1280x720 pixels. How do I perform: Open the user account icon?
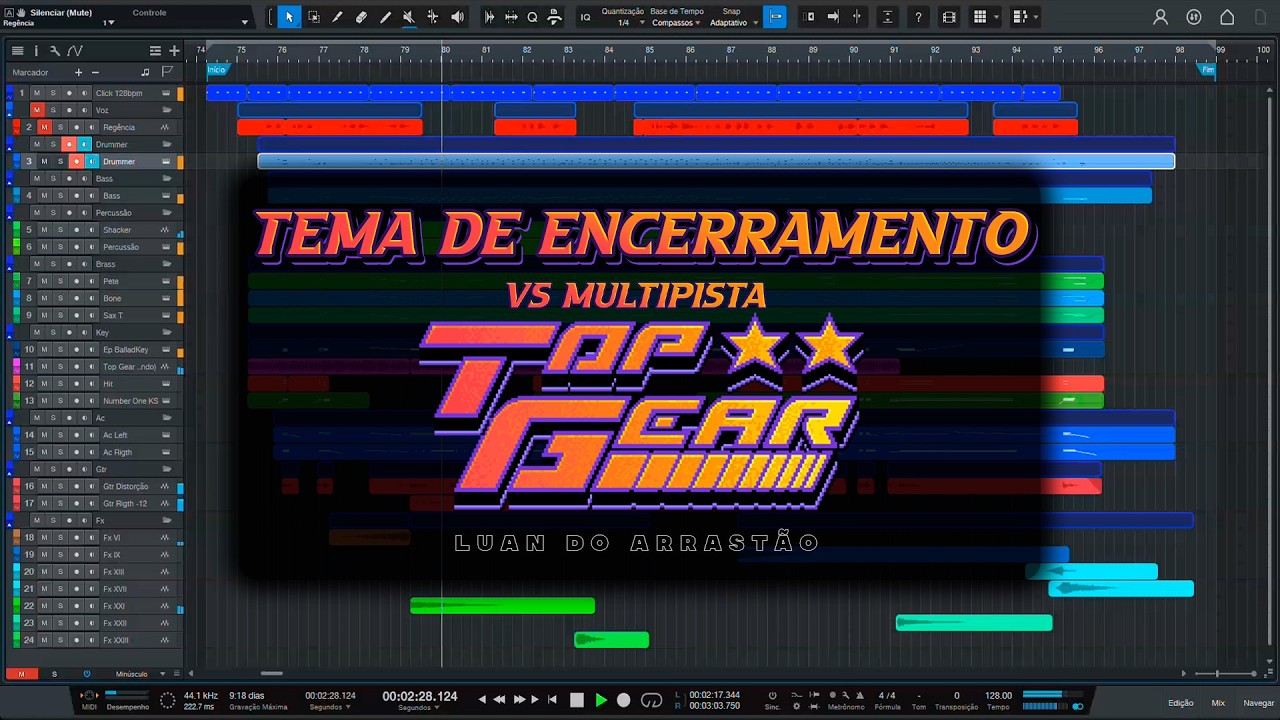pos(1160,17)
